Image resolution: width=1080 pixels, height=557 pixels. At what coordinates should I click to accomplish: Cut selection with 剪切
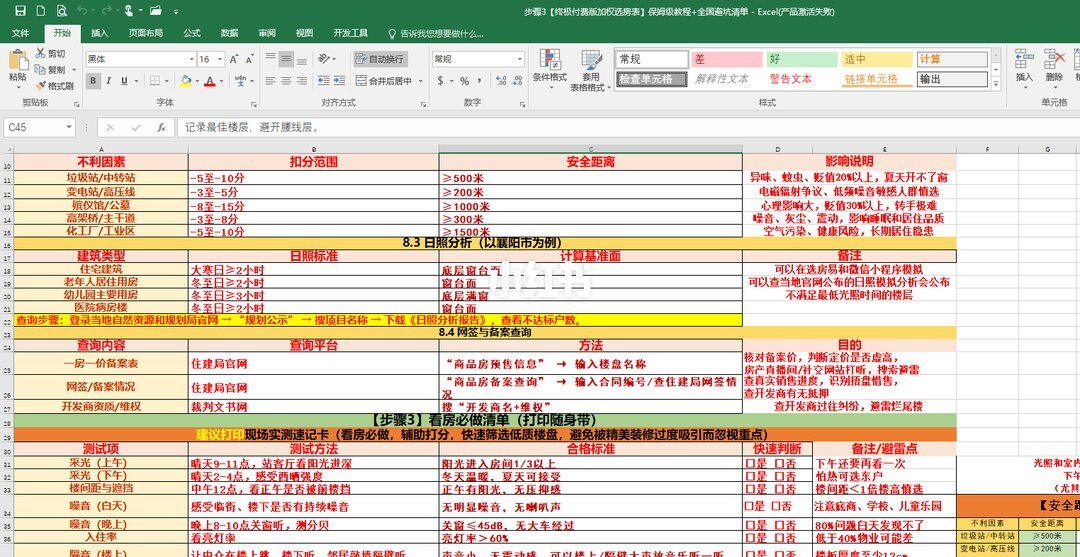pos(51,54)
